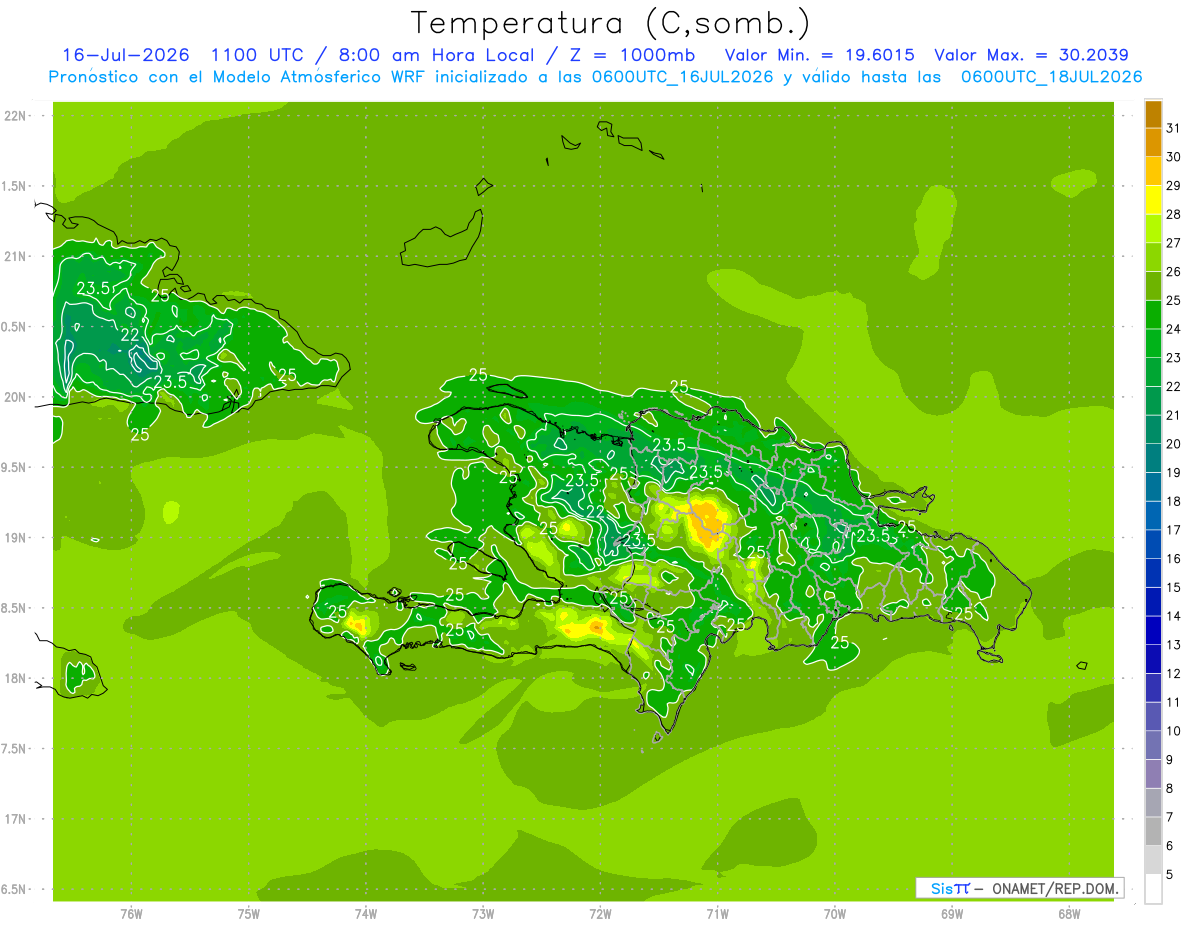
Task: Click 'Valor Max. = 30.2039' text
Action: [x=1033, y=55]
